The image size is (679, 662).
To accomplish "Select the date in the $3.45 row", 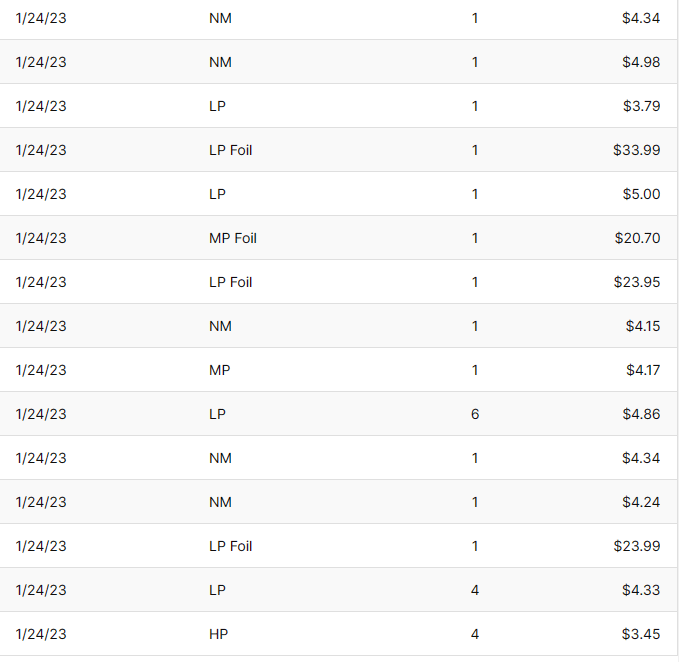I will coord(41,634).
